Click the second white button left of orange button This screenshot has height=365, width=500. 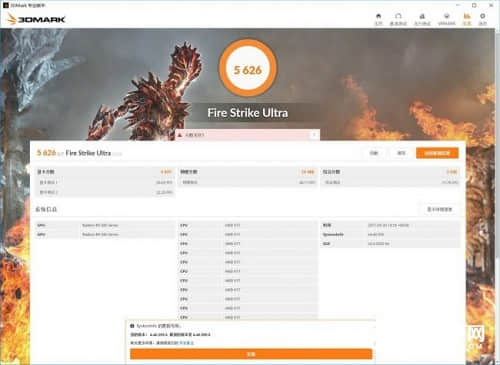(x=401, y=153)
